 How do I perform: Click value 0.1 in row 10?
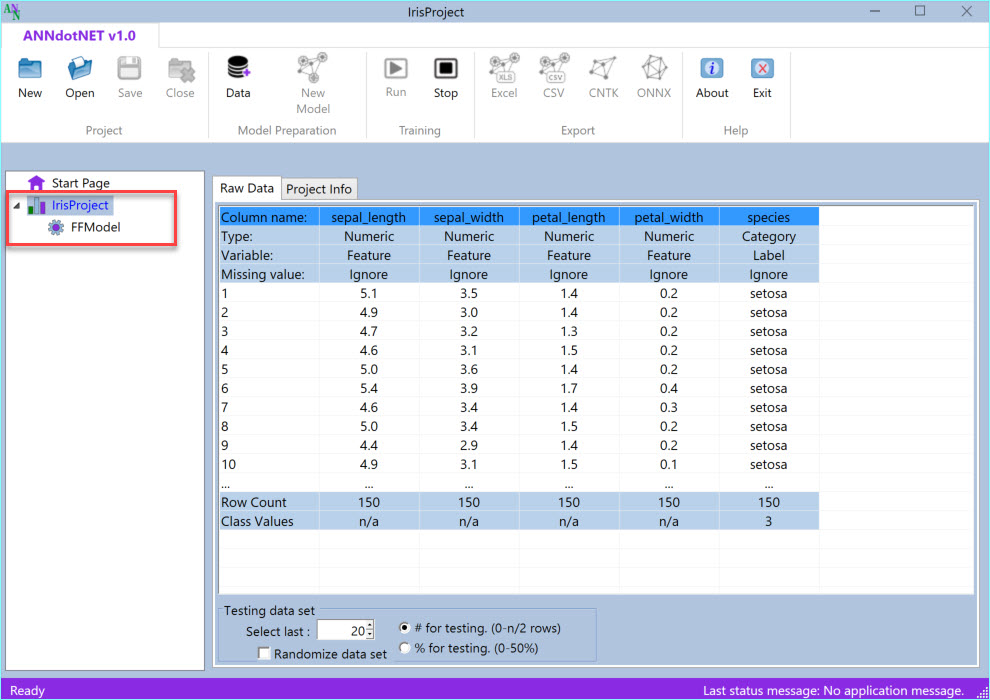[x=669, y=464]
